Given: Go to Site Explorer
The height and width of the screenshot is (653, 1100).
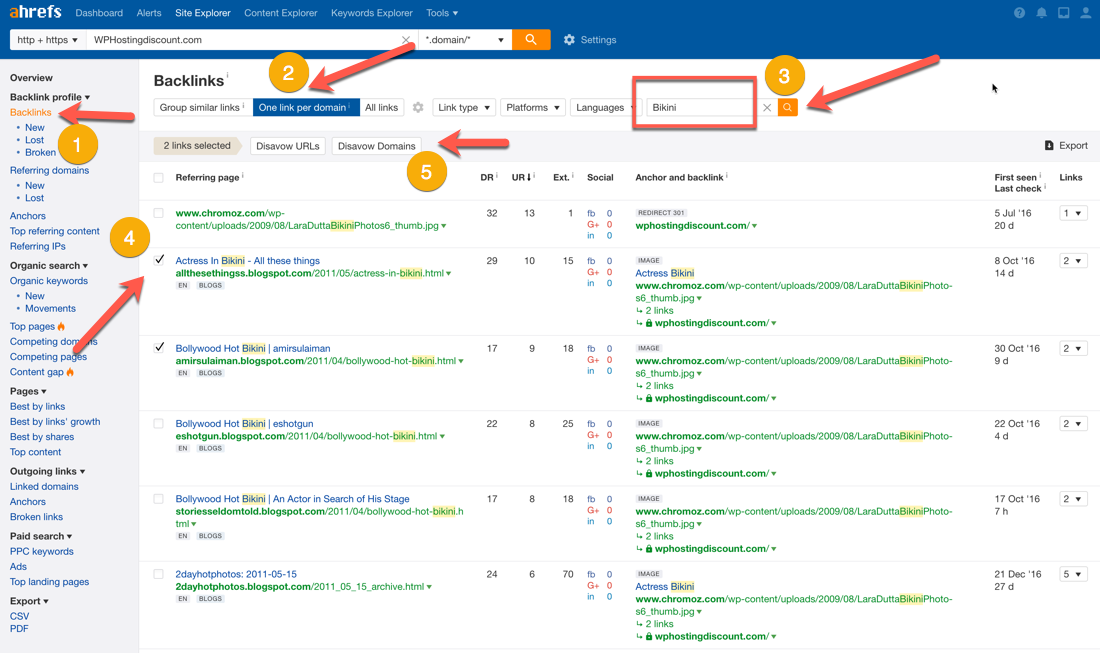Looking at the screenshot, I should pyautogui.click(x=203, y=13).
